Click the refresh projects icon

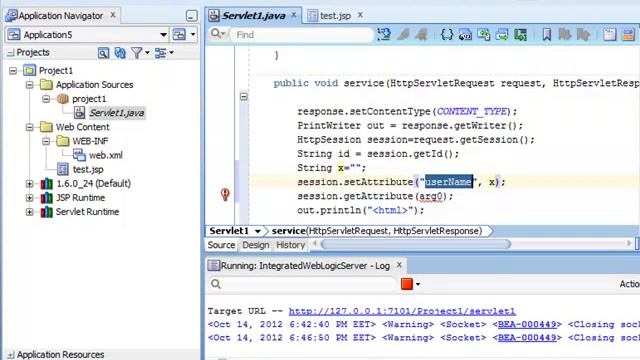[120, 53]
